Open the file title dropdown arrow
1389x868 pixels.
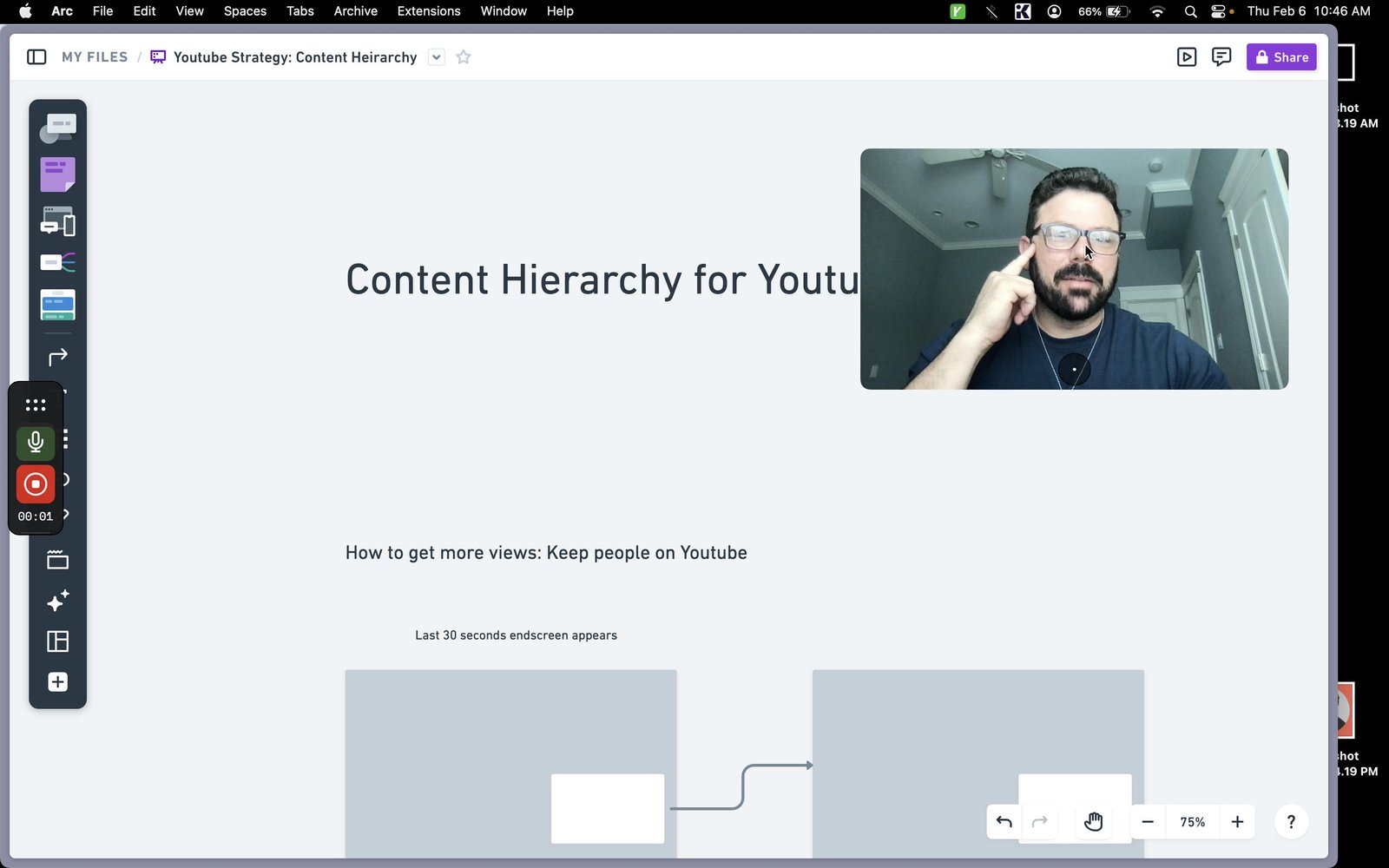(437, 57)
